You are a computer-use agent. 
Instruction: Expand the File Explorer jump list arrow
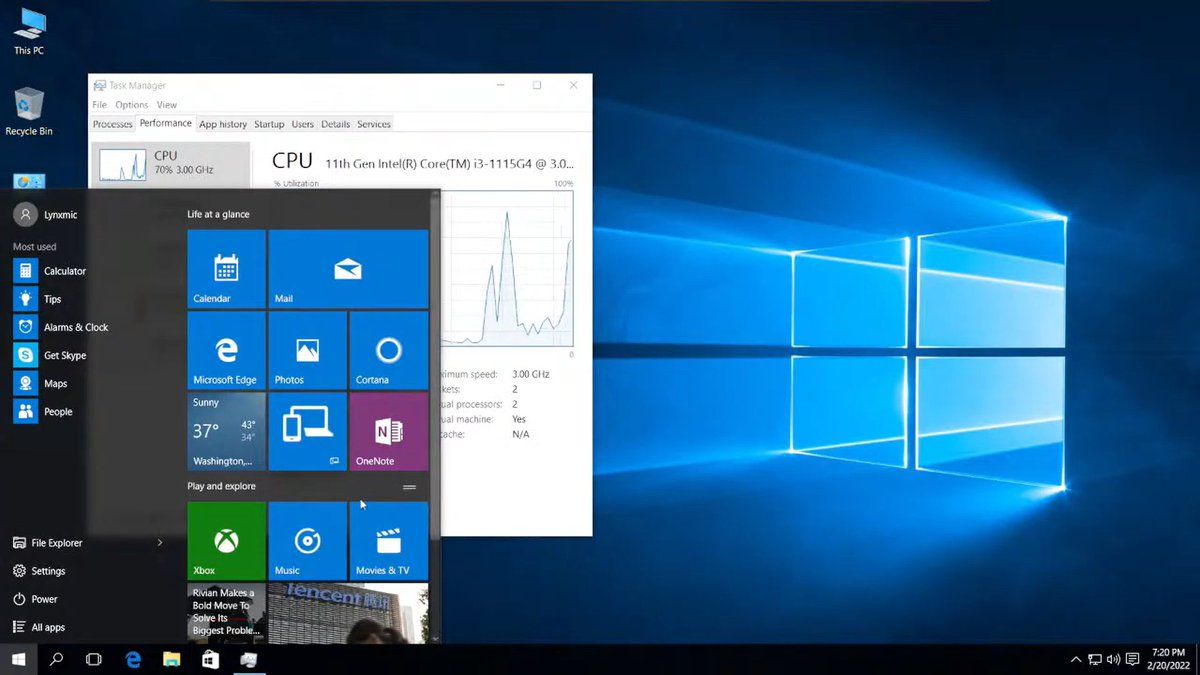(160, 543)
